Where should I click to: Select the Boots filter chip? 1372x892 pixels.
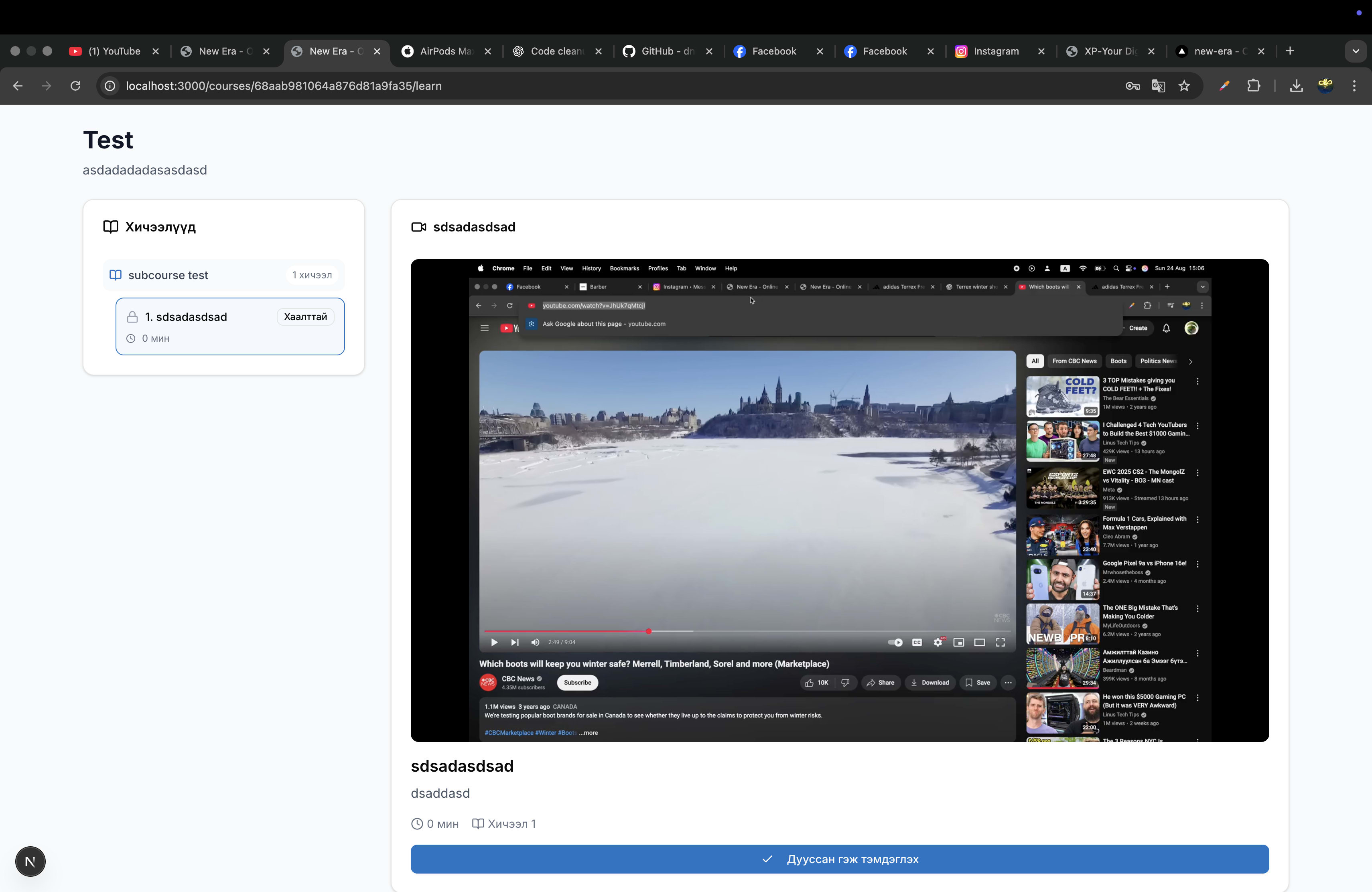[1118, 361]
